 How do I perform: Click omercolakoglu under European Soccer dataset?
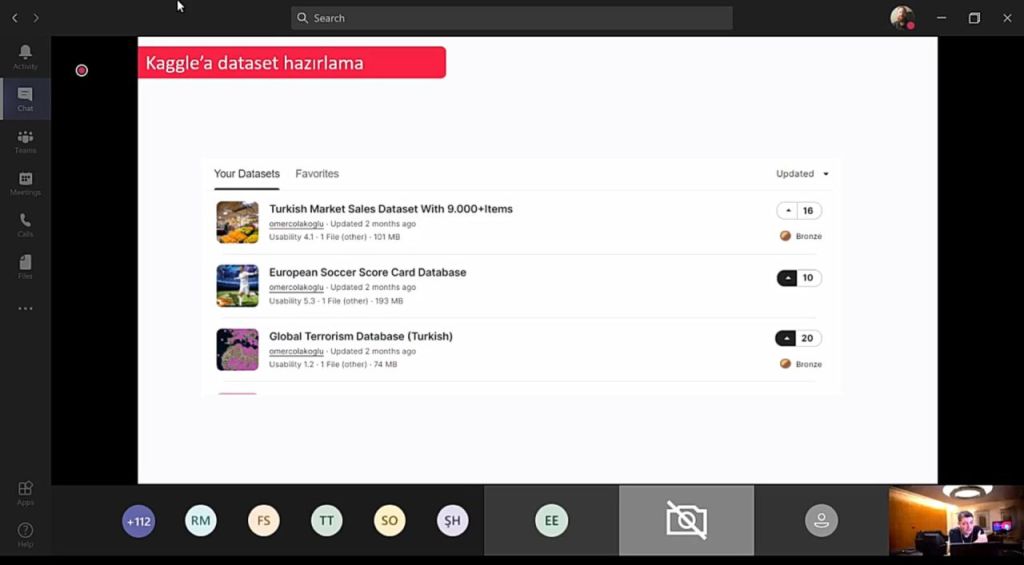click(x=296, y=288)
